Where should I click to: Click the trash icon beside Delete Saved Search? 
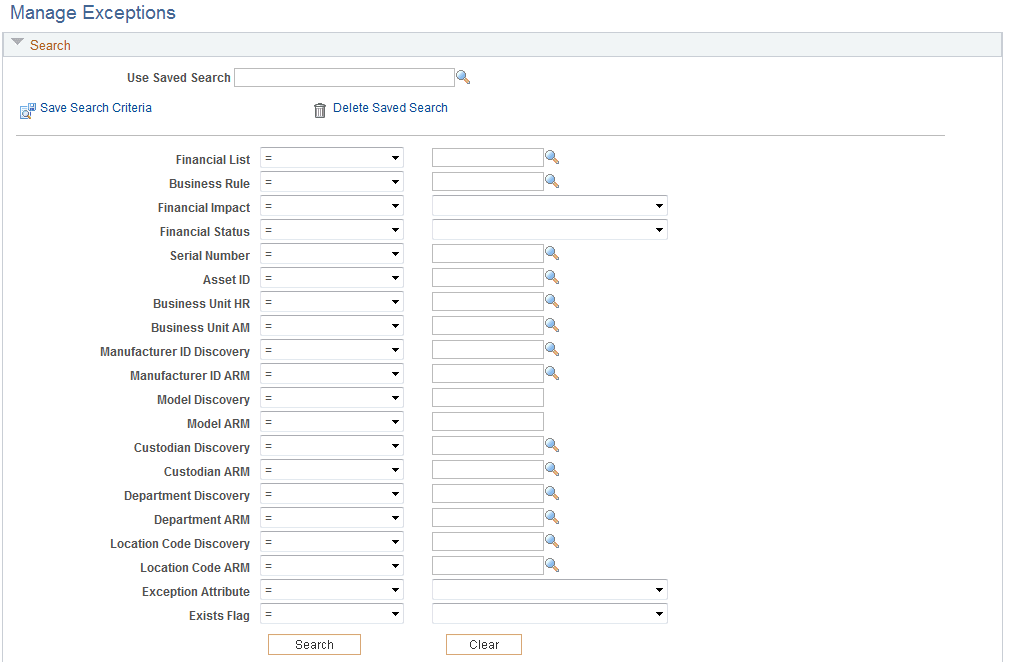pyautogui.click(x=319, y=109)
